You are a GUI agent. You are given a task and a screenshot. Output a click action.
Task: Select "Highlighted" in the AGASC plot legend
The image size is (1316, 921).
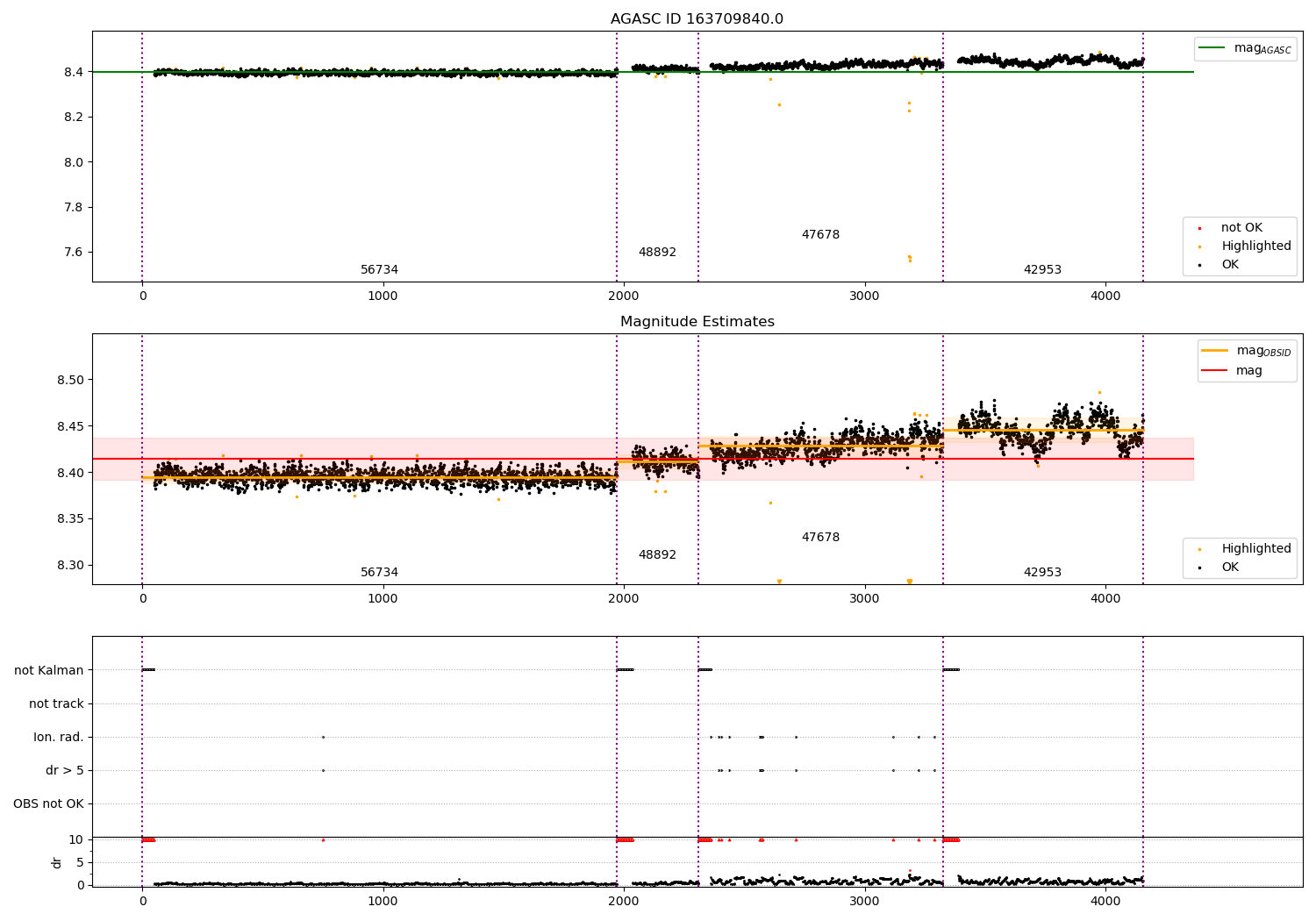[1256, 246]
